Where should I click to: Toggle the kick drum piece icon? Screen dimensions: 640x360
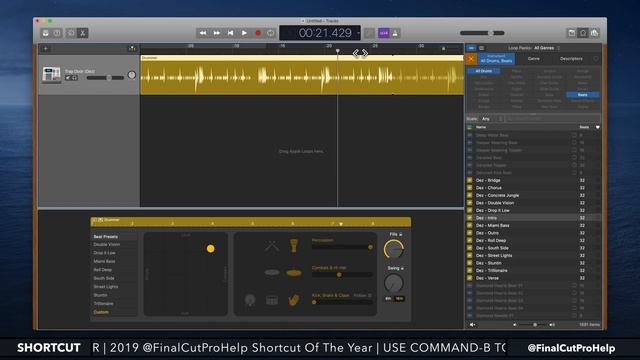point(250,300)
